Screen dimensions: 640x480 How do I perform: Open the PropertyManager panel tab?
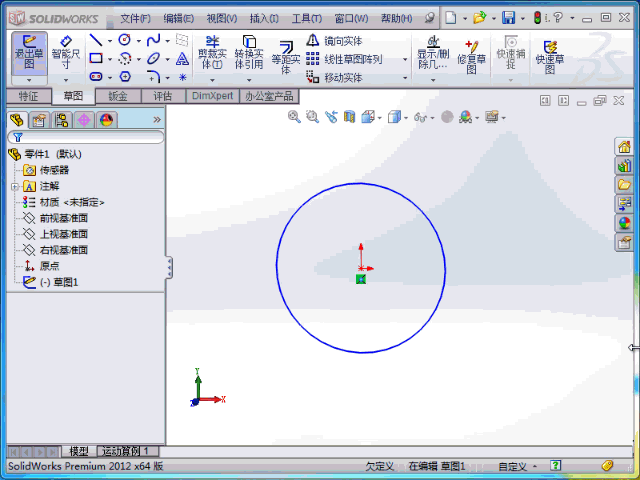point(39,120)
